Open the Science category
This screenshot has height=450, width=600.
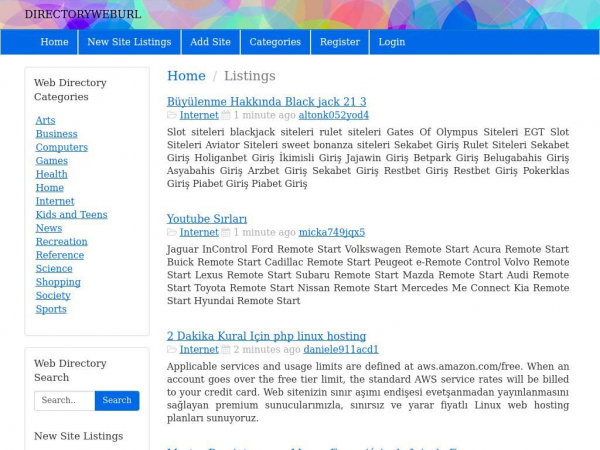pyautogui.click(x=54, y=269)
